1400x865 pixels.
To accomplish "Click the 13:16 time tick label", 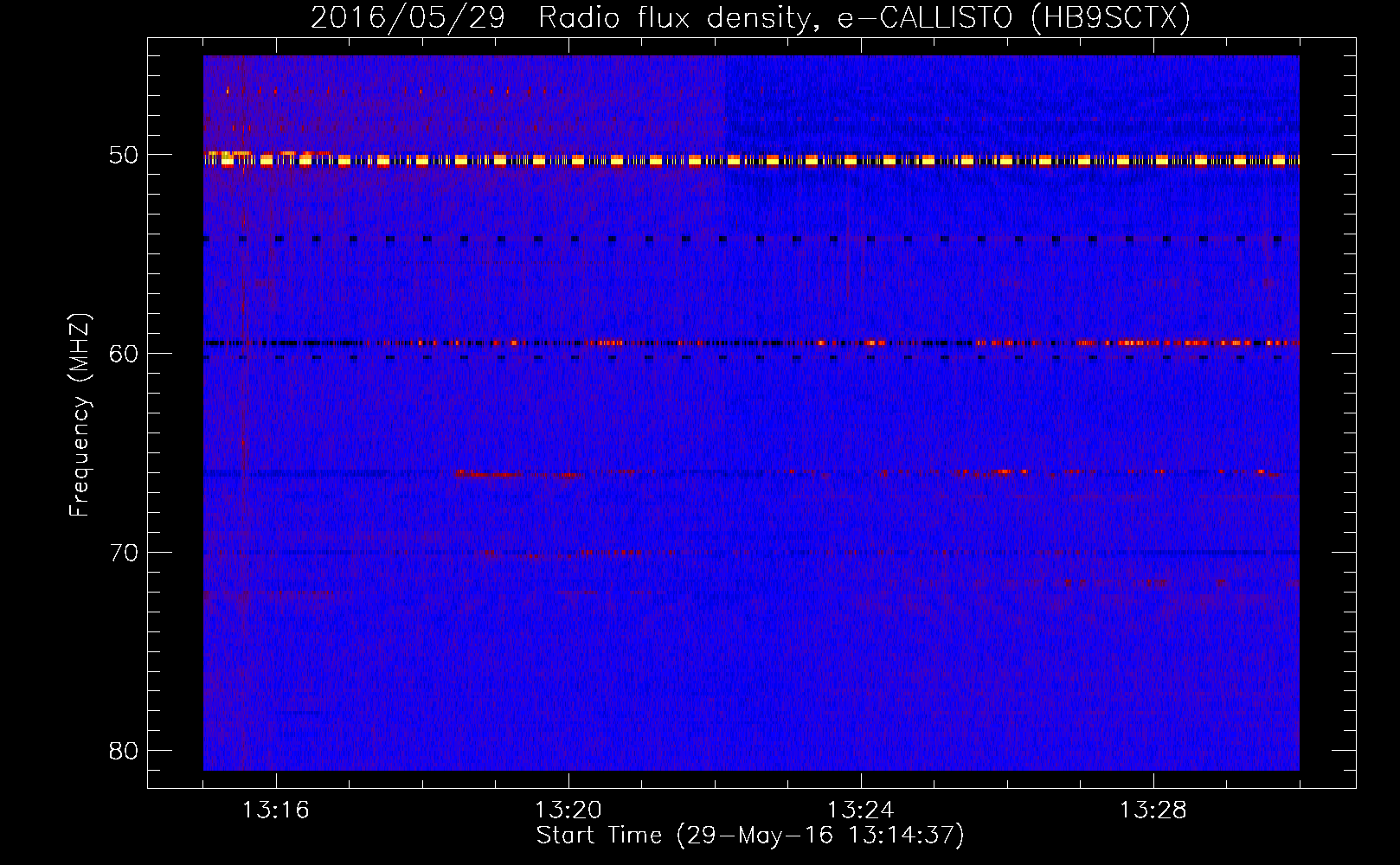I will (275, 811).
